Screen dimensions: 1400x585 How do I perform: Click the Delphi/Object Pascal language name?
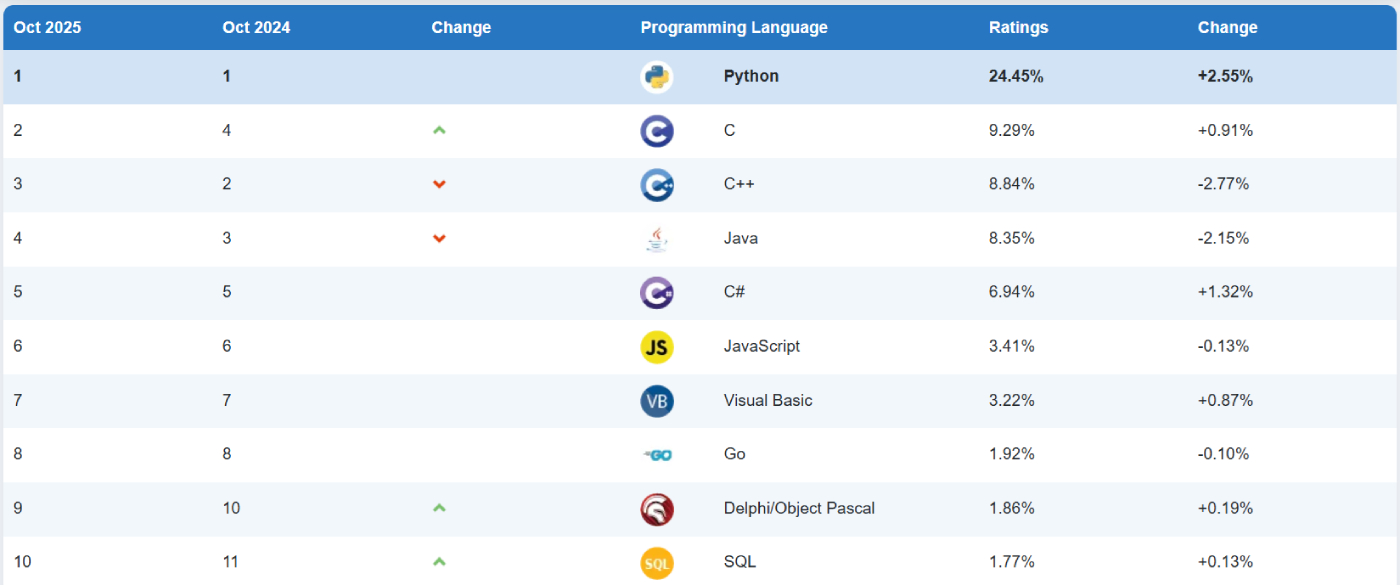(x=799, y=508)
